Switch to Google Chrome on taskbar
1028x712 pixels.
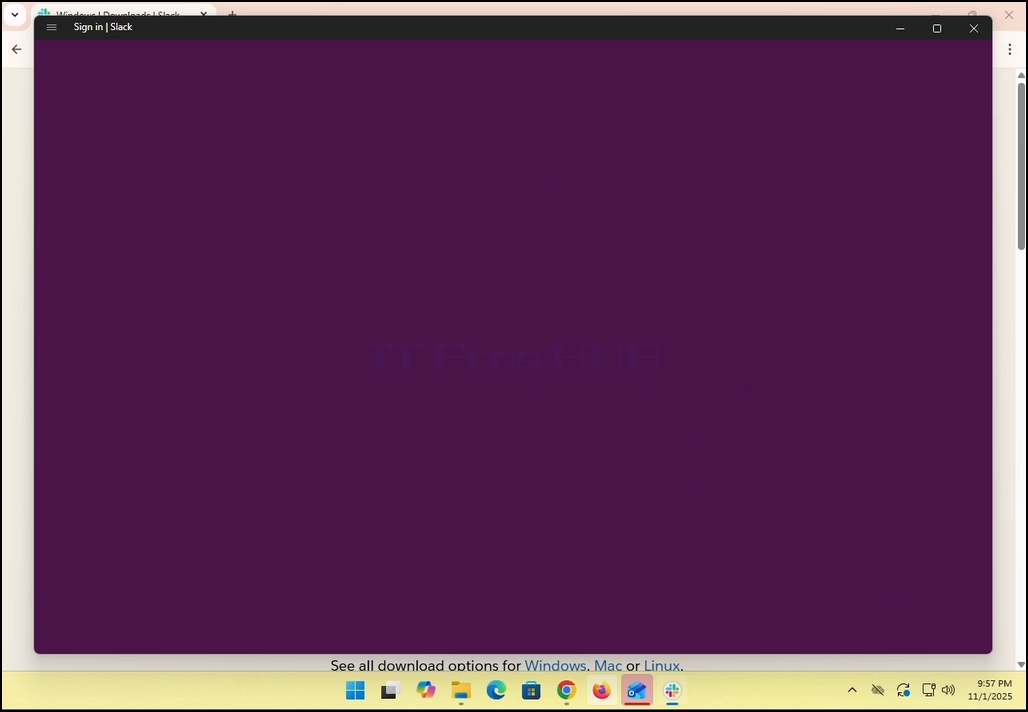coord(566,690)
